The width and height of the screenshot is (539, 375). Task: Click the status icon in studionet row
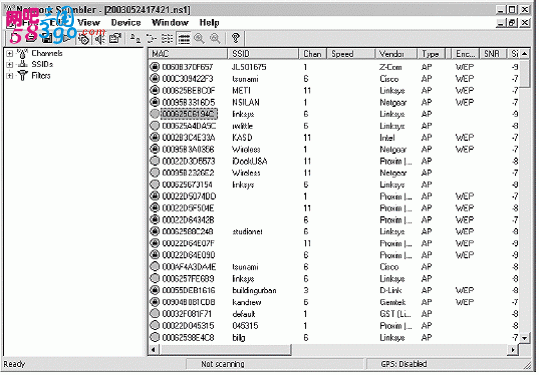[x=155, y=231]
